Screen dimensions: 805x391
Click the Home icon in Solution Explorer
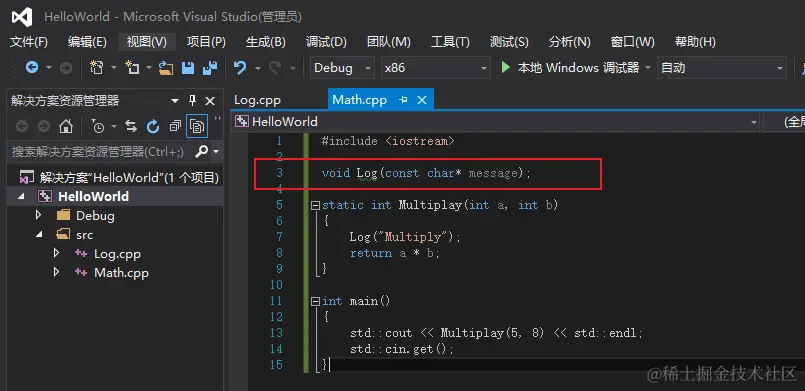tap(66, 126)
